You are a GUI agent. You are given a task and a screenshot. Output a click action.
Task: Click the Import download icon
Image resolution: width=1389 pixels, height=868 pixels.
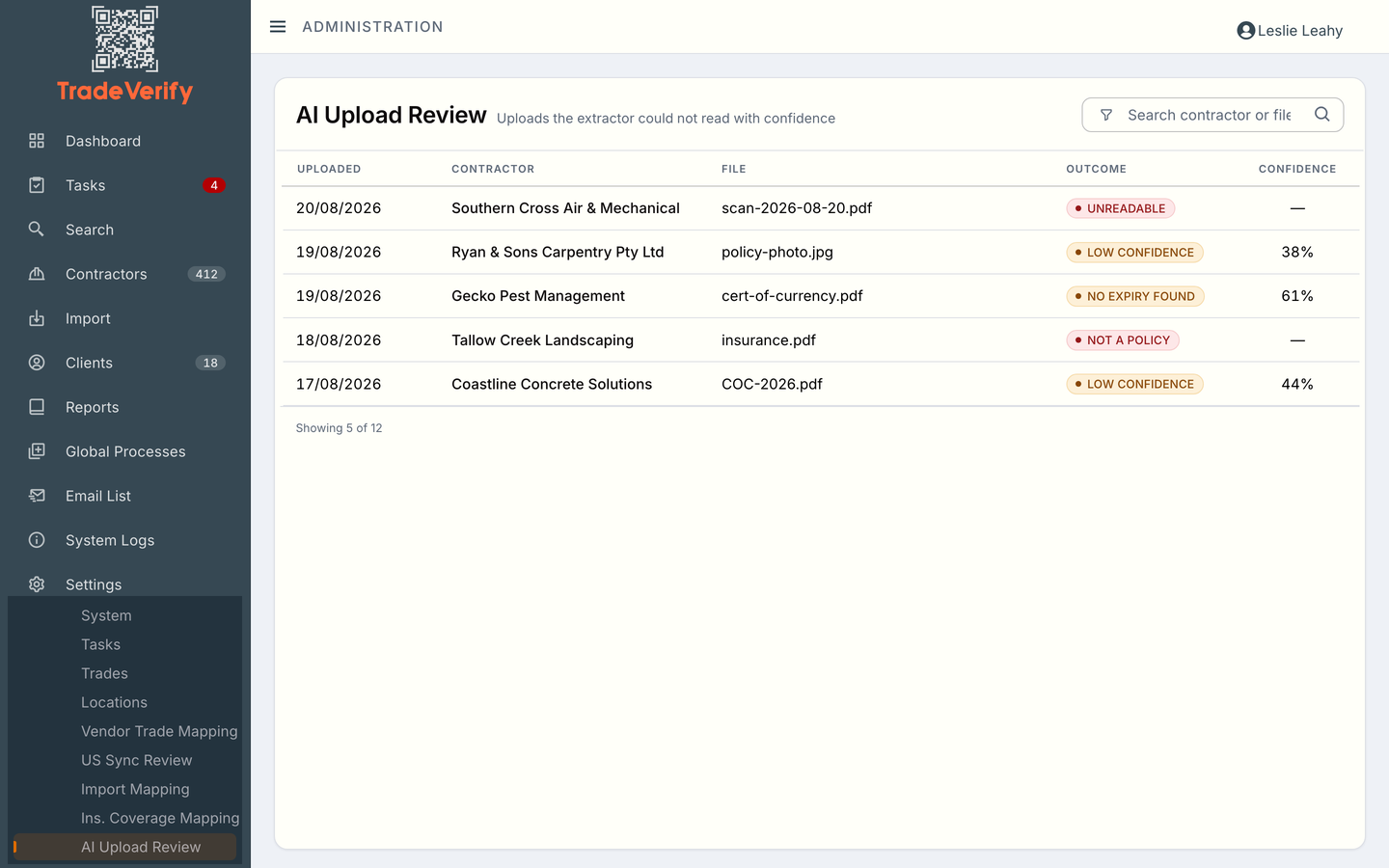click(37, 318)
